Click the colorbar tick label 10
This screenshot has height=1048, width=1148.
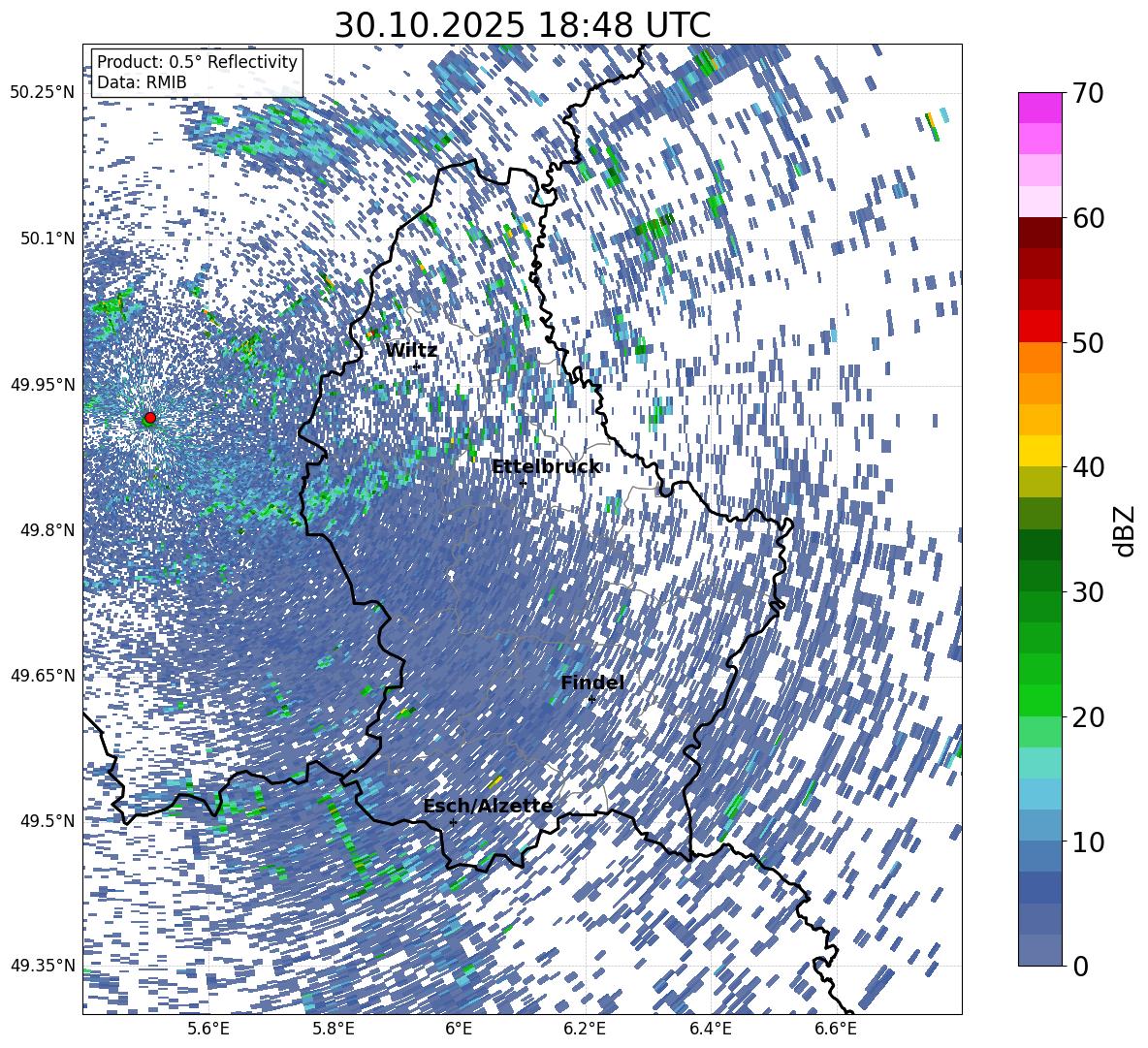(x=1088, y=842)
